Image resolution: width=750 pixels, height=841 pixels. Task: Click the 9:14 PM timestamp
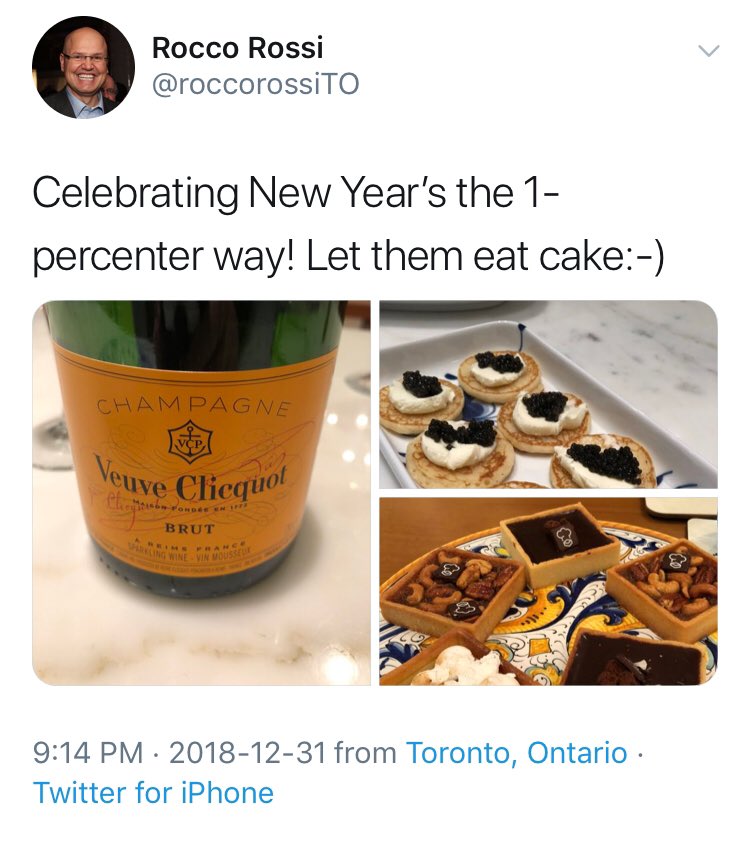click(x=88, y=752)
